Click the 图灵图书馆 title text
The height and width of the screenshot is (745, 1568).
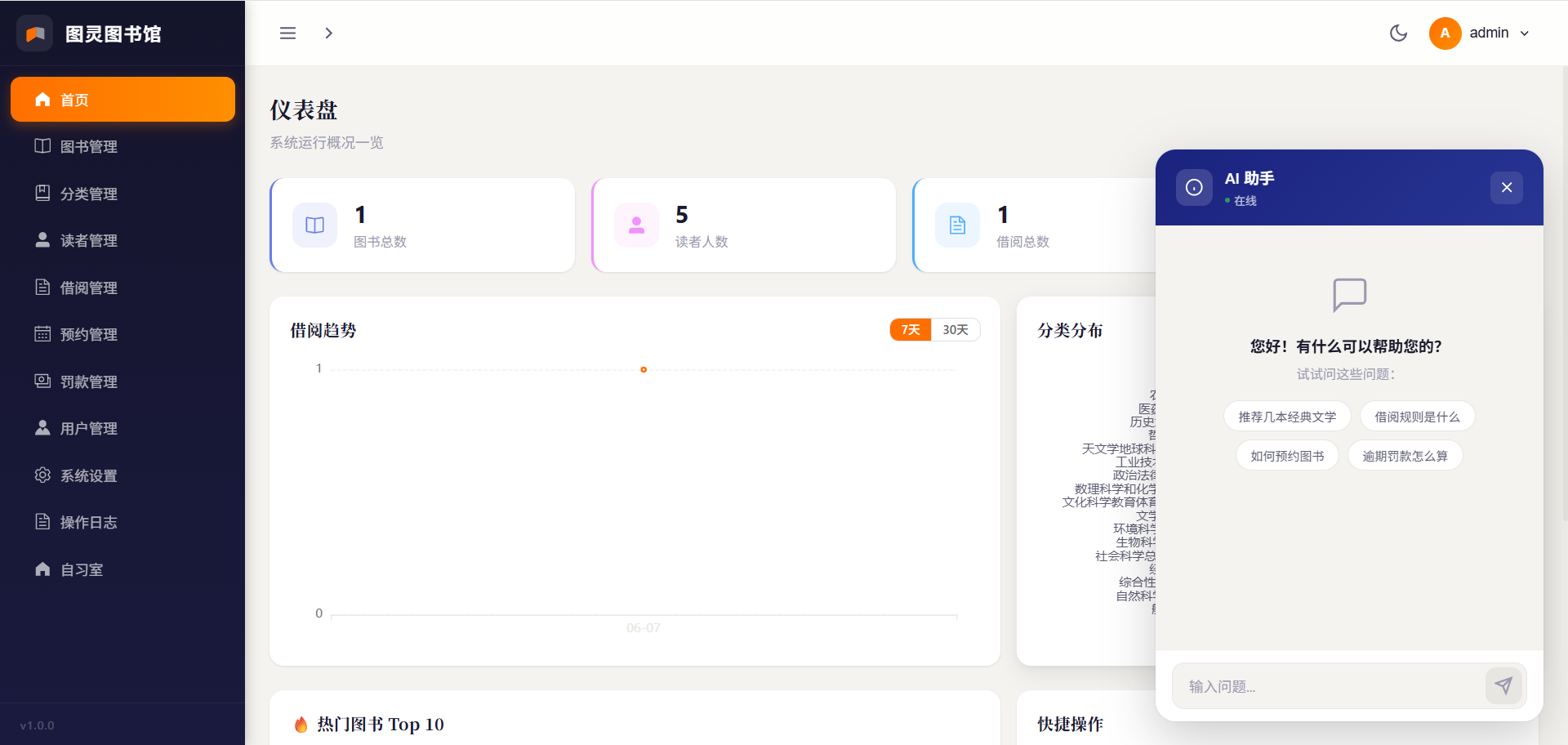(x=114, y=33)
